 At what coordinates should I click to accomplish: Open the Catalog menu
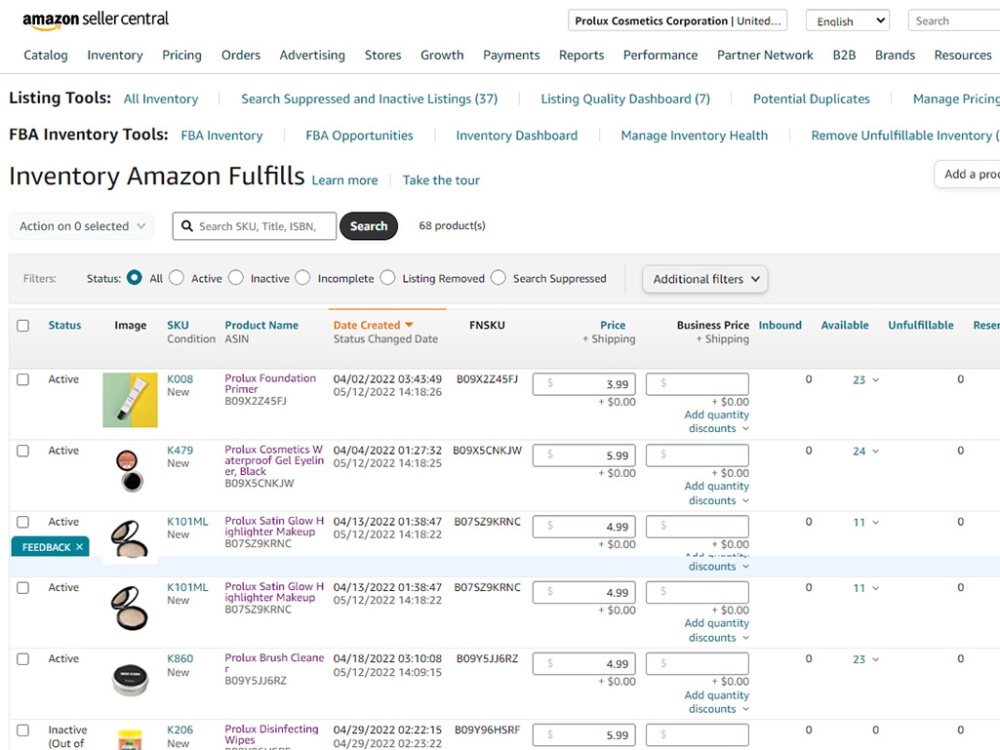[x=45, y=55]
